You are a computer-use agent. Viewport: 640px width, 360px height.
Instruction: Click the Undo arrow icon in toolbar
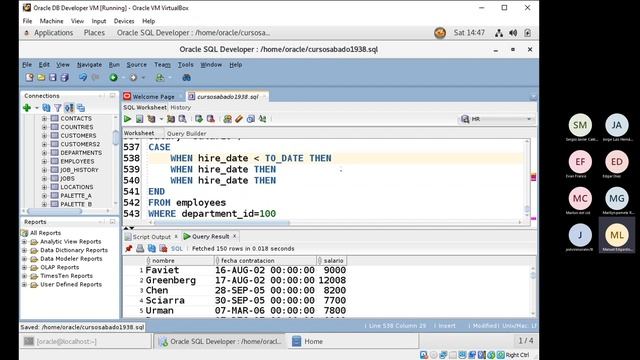(83, 77)
